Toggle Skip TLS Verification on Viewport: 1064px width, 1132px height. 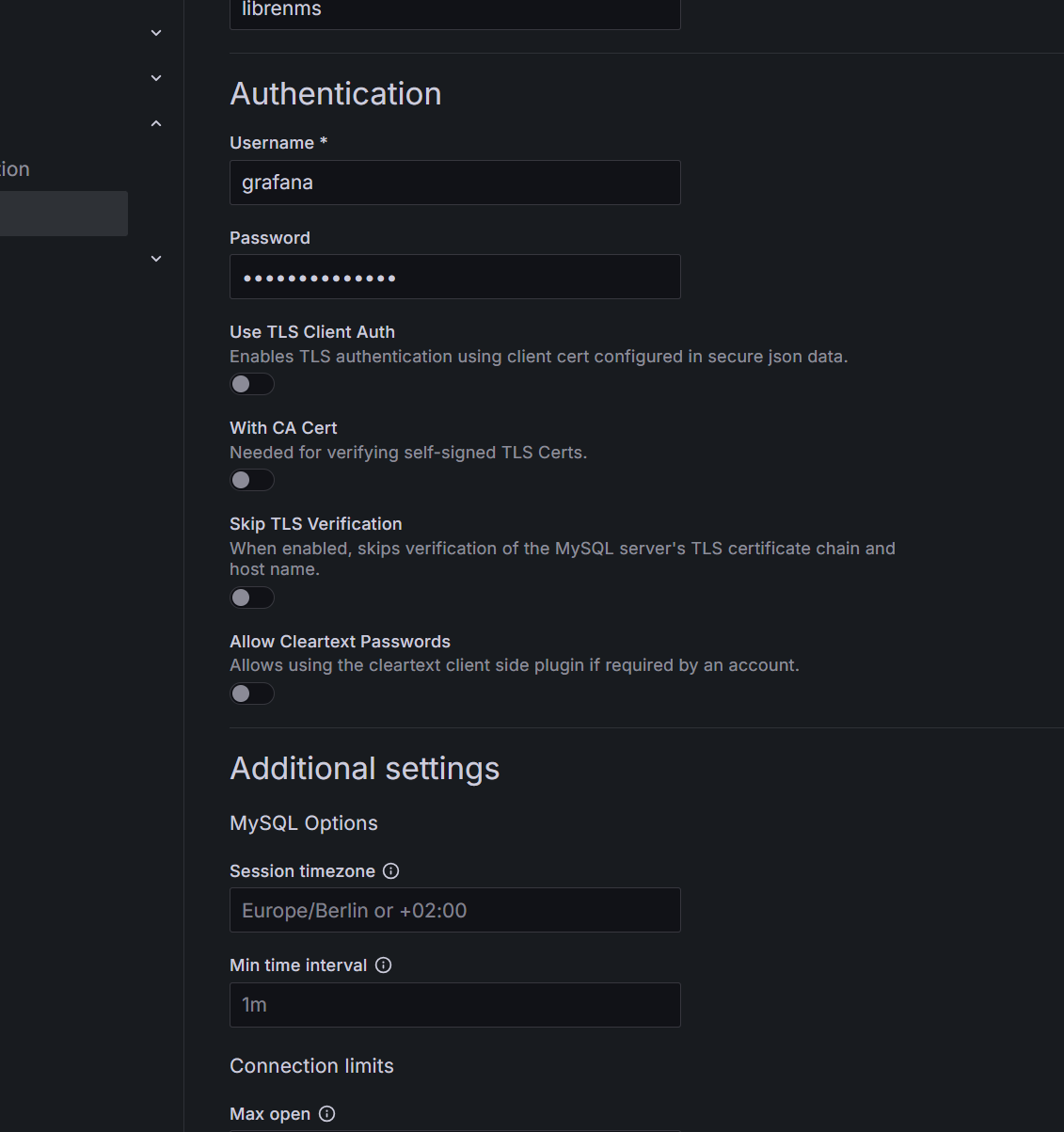[x=252, y=598]
